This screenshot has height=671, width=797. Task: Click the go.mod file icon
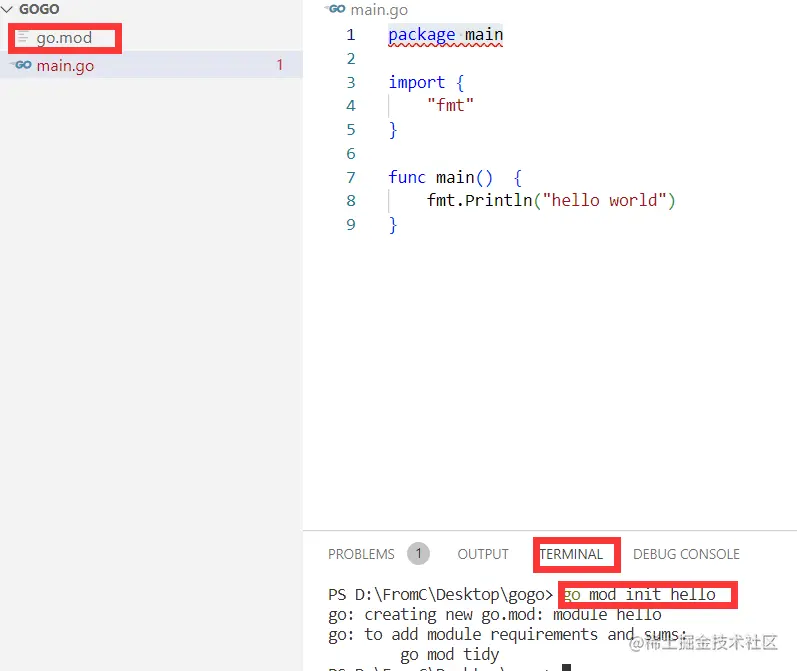[23, 38]
